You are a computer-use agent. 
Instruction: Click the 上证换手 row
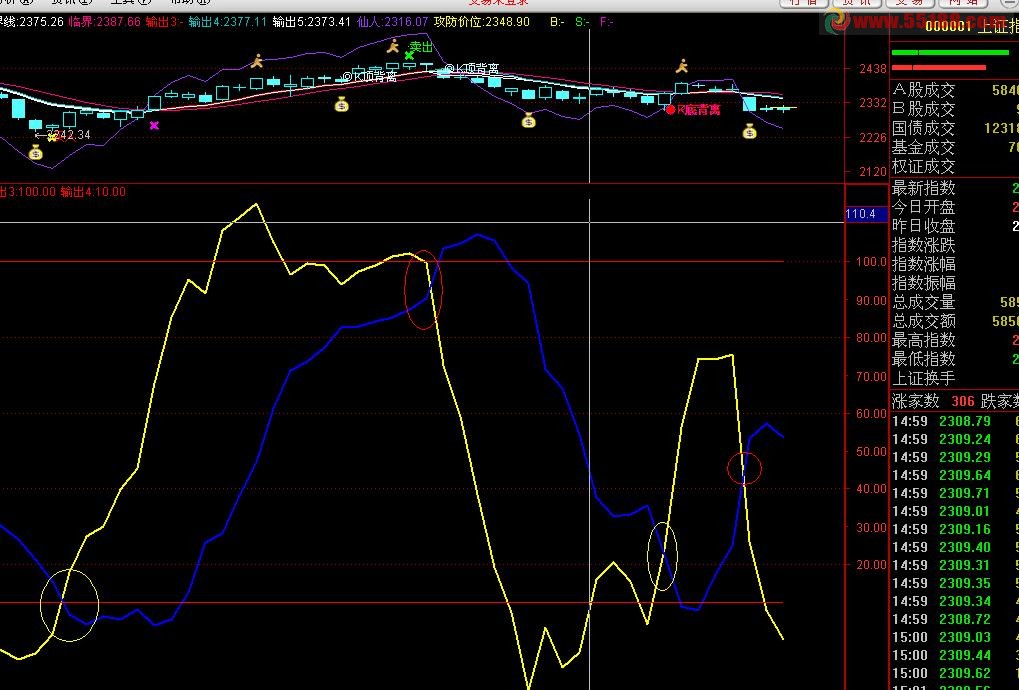[955, 378]
